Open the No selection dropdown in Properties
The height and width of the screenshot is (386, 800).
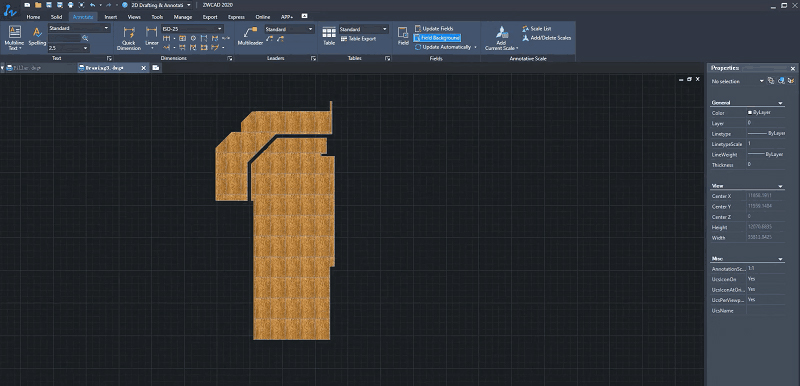click(762, 81)
